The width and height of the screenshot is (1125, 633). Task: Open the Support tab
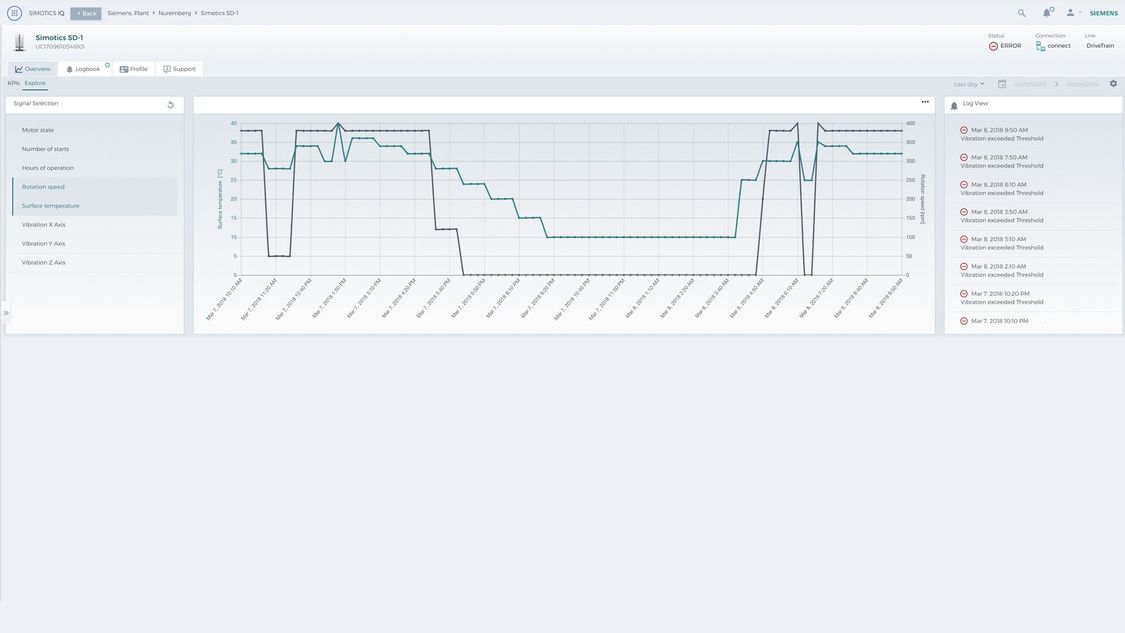point(179,69)
